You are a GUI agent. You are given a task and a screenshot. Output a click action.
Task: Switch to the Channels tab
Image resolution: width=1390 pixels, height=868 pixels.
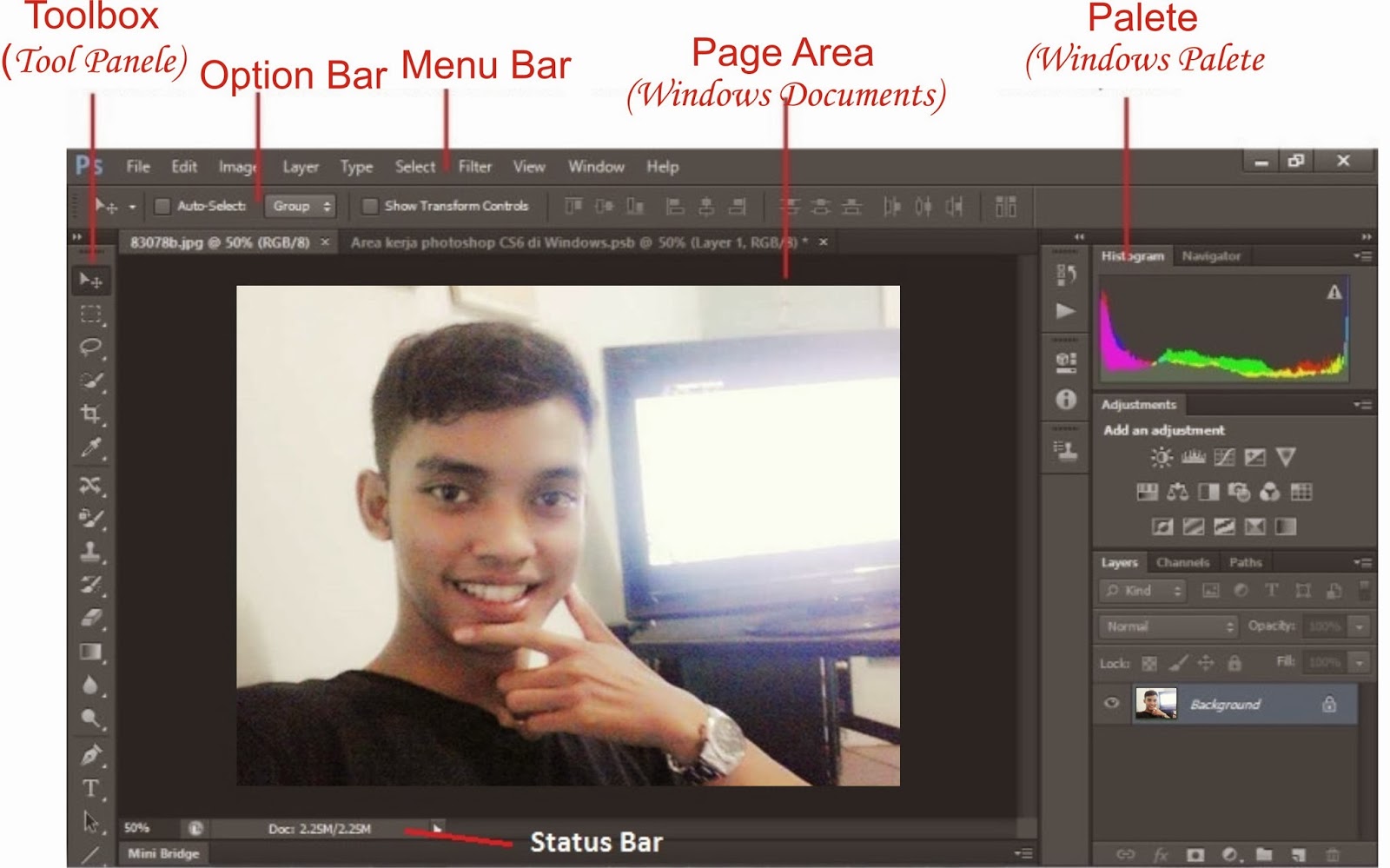point(1185,562)
